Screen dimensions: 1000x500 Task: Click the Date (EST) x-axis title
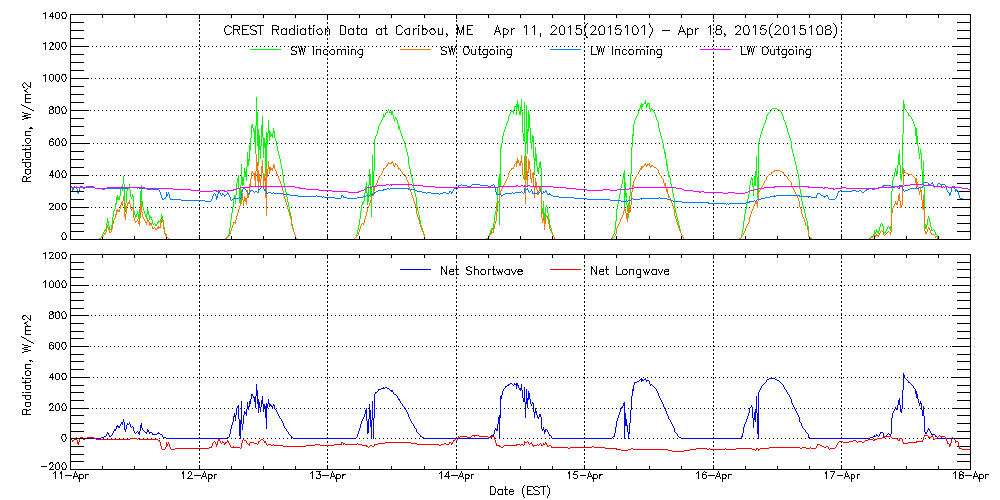coord(521,491)
